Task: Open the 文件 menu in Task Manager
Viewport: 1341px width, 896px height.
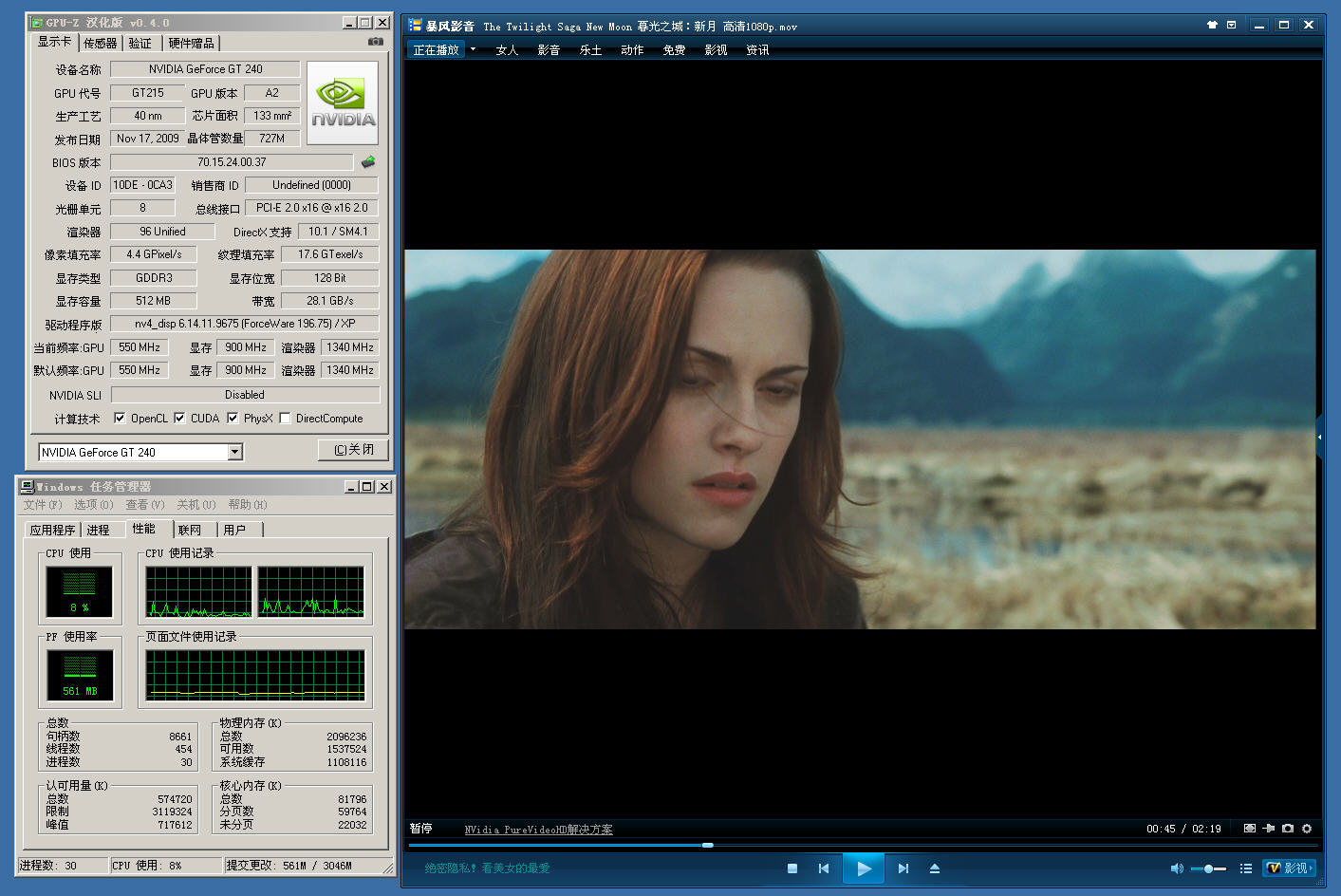Action: coord(43,505)
